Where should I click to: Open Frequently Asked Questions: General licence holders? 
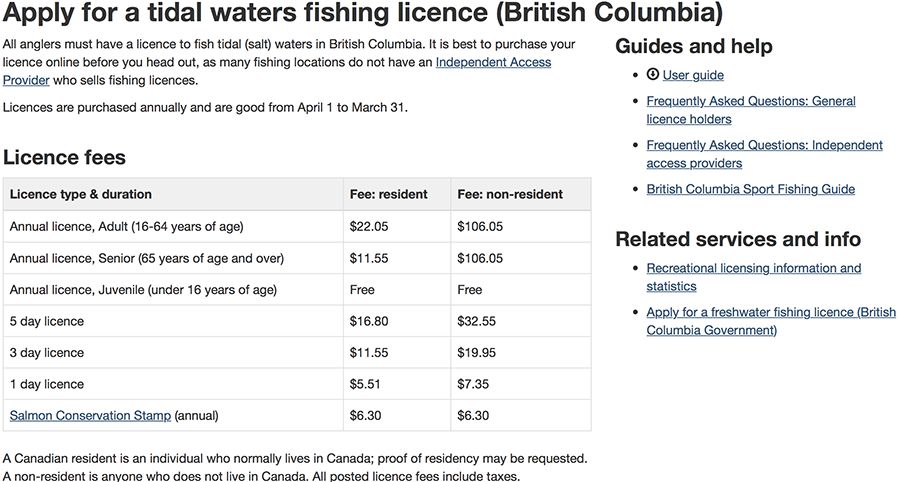click(x=751, y=110)
